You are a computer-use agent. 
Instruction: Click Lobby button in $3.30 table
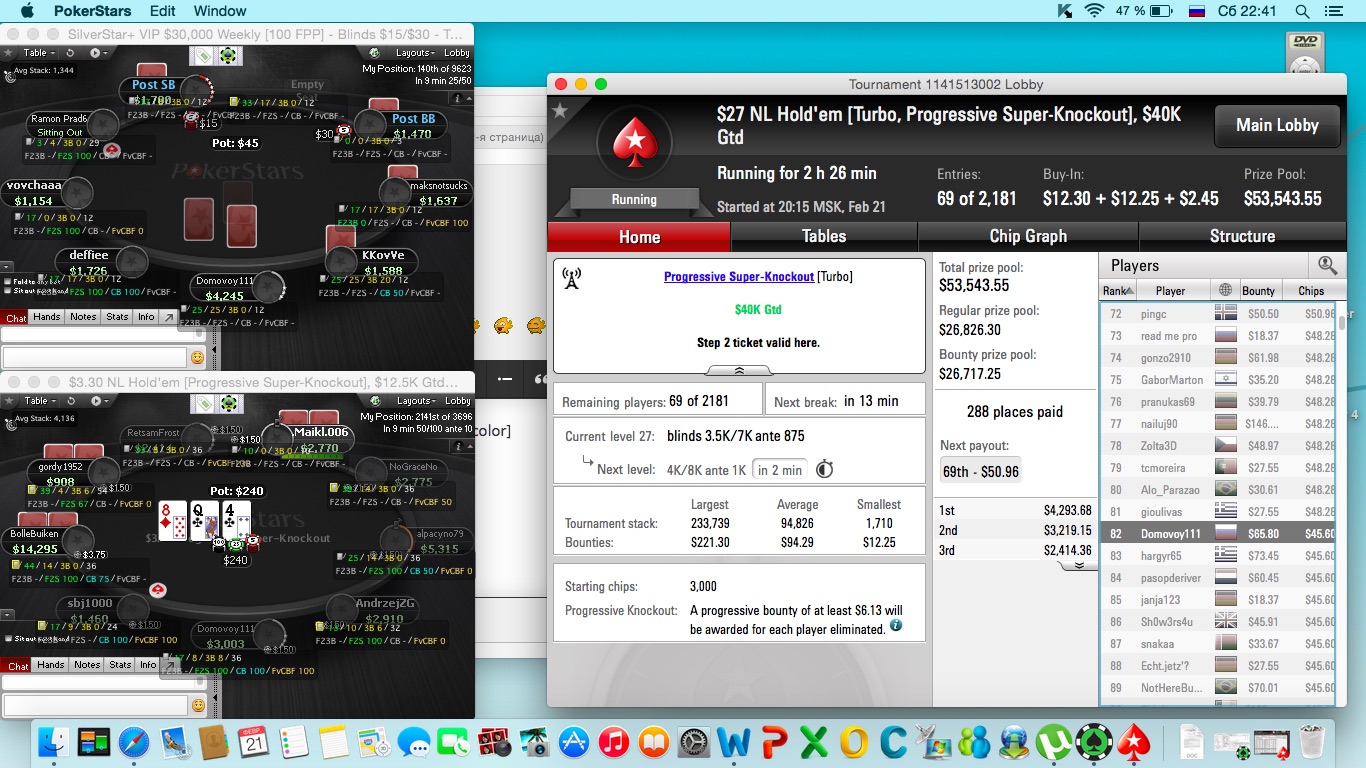(x=456, y=401)
